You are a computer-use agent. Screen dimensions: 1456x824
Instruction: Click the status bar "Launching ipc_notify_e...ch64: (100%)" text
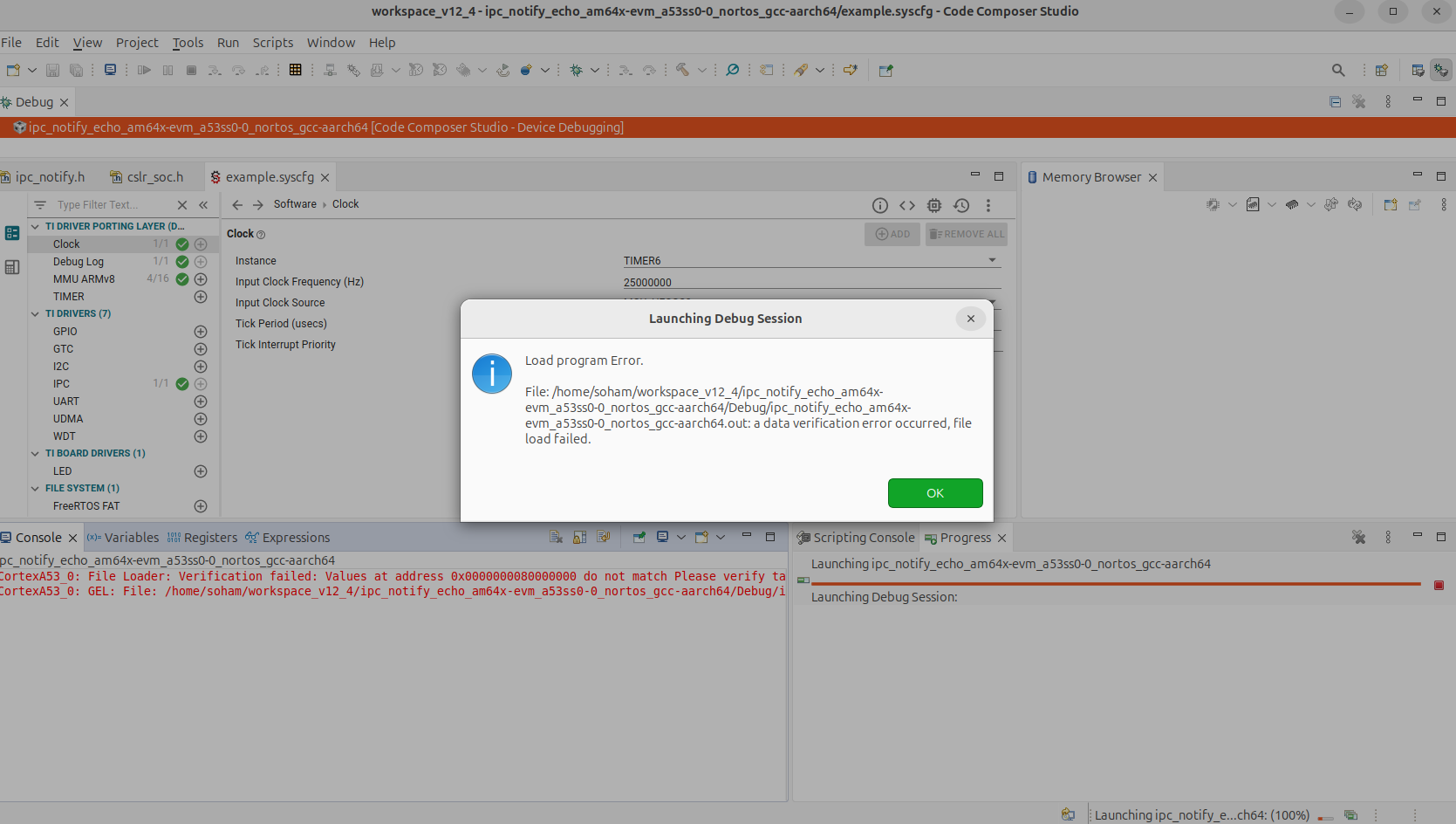click(x=1202, y=815)
